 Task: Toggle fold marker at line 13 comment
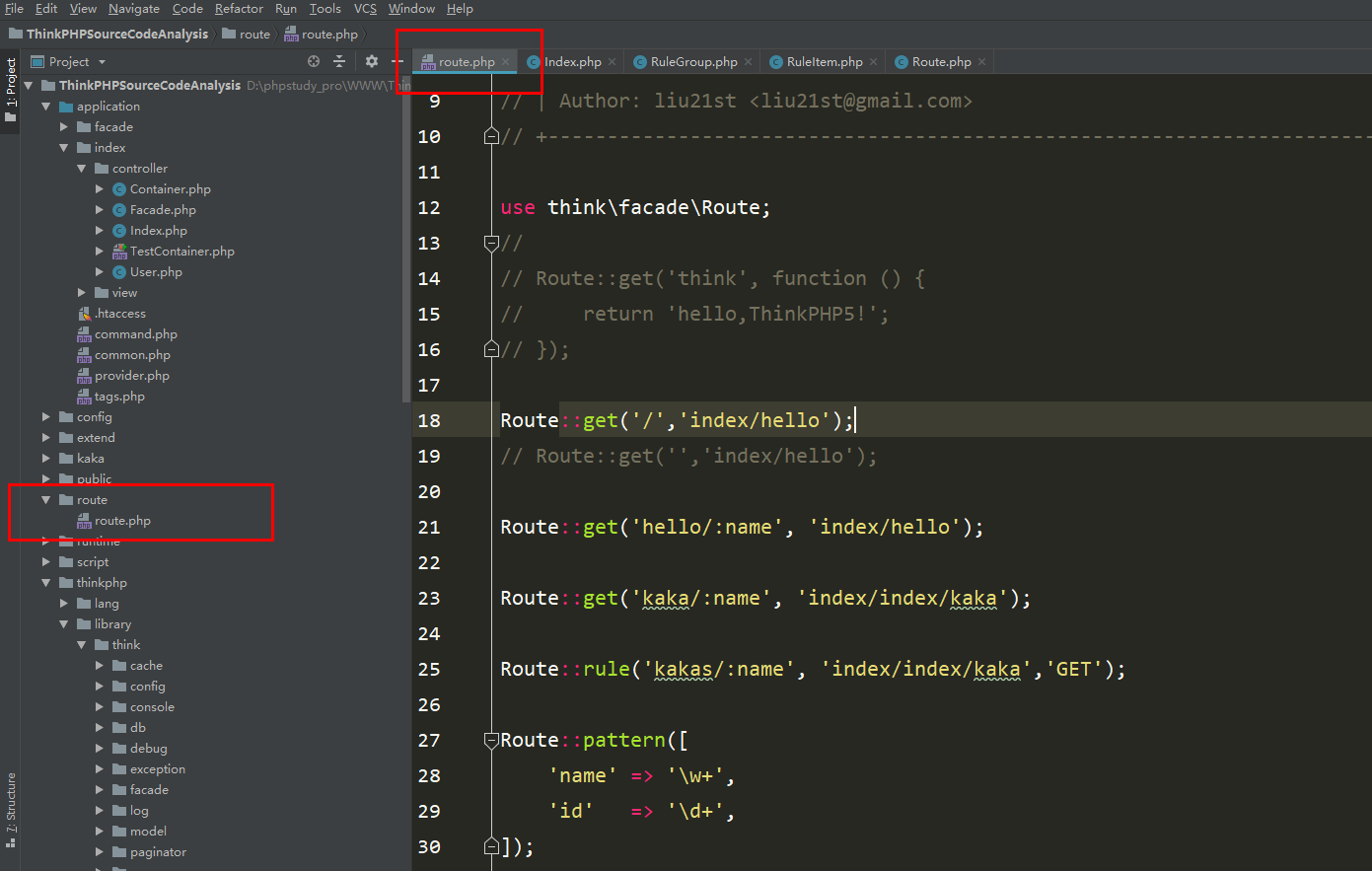pos(491,243)
